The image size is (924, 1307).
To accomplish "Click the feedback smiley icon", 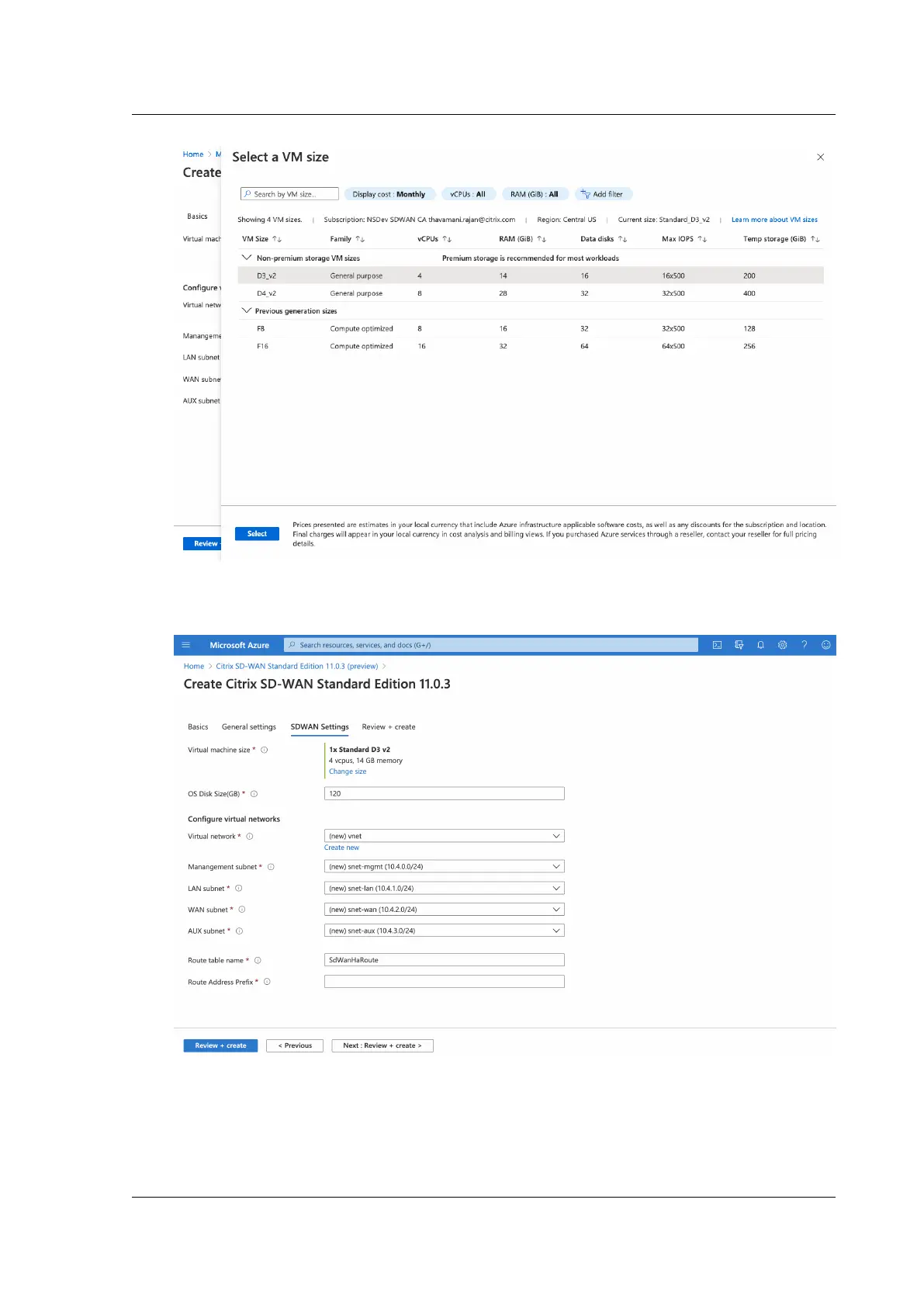I will click(825, 645).
